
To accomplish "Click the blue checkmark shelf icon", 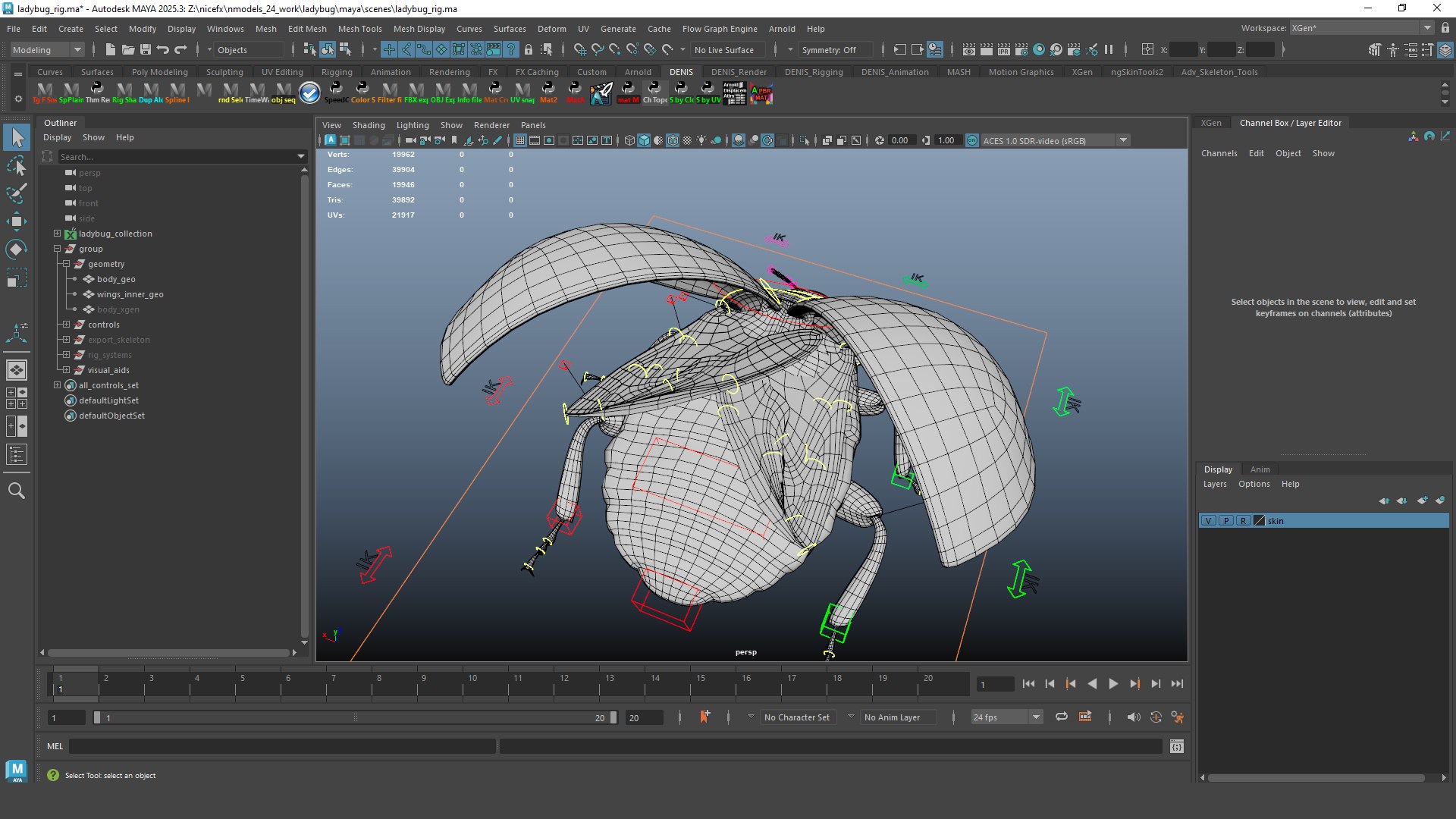I will pyautogui.click(x=309, y=93).
